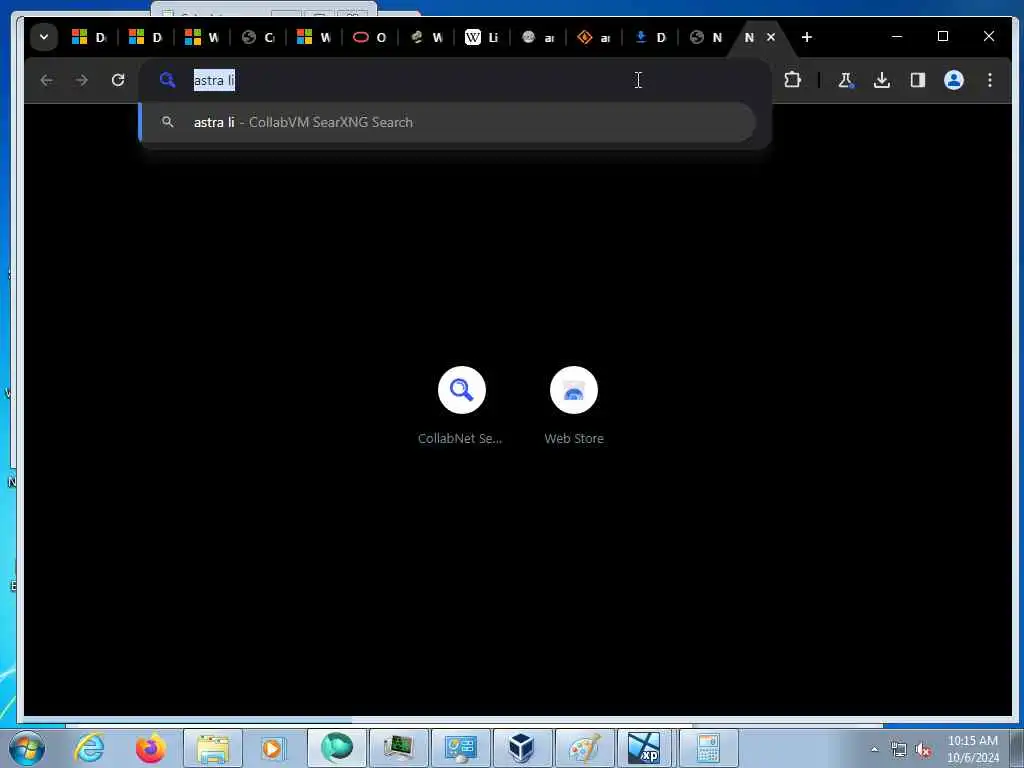Switch to the Oracle tab labeled O
The image size is (1024, 768).
click(x=370, y=37)
